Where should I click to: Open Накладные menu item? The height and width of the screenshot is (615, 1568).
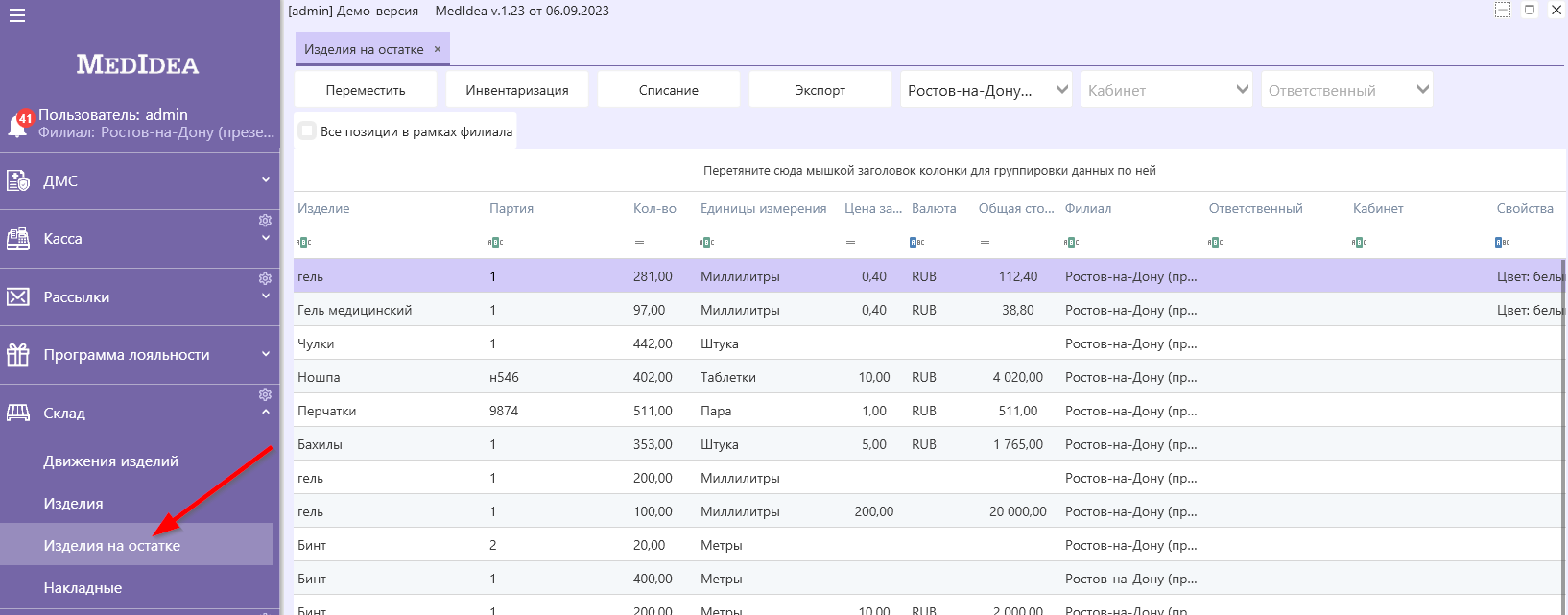click(x=83, y=588)
